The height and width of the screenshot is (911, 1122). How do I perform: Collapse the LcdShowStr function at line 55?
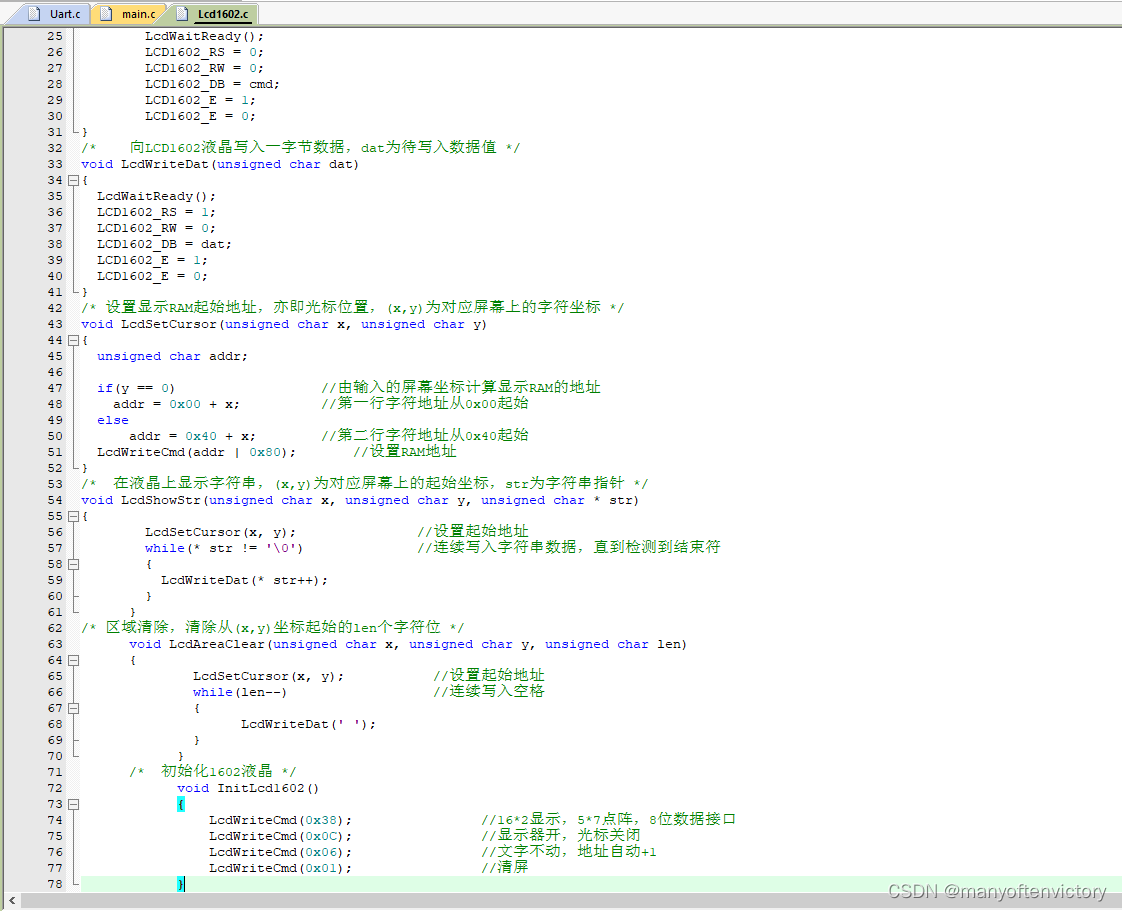73,516
